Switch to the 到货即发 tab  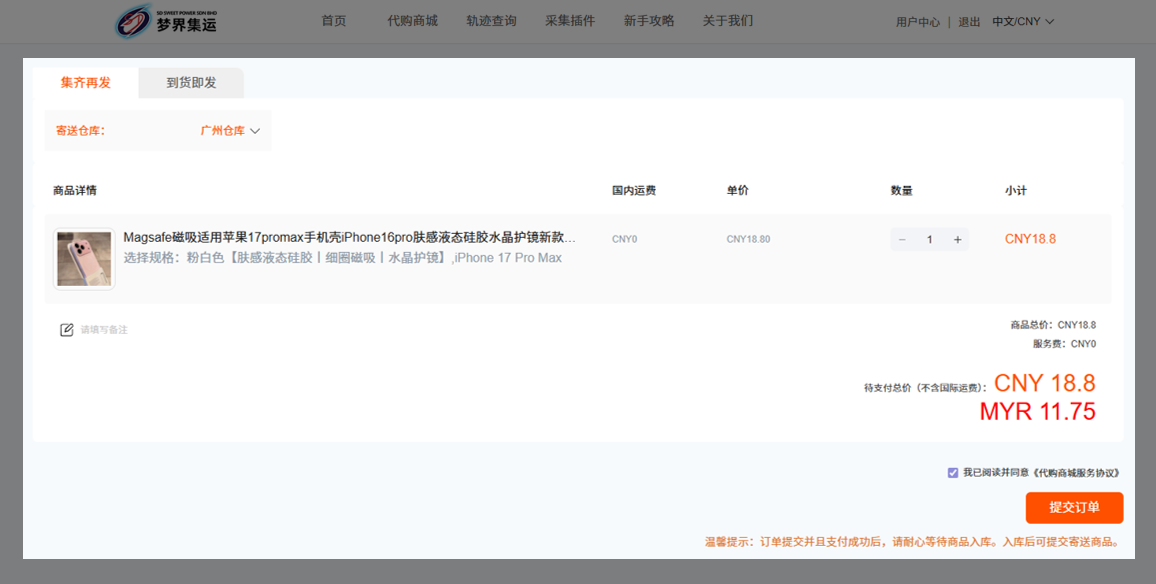pos(191,83)
